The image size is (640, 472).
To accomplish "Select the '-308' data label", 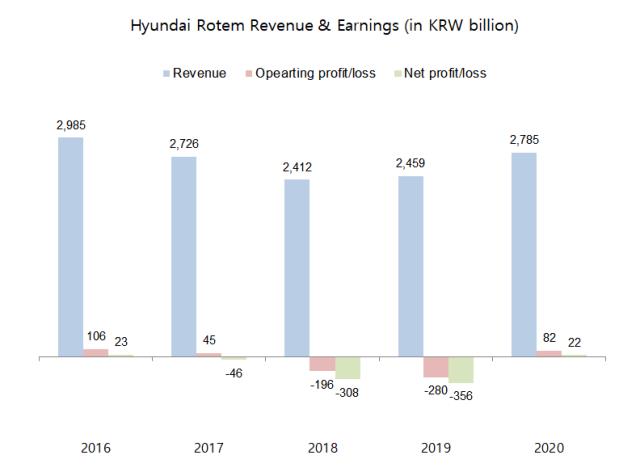I will pos(347,393).
